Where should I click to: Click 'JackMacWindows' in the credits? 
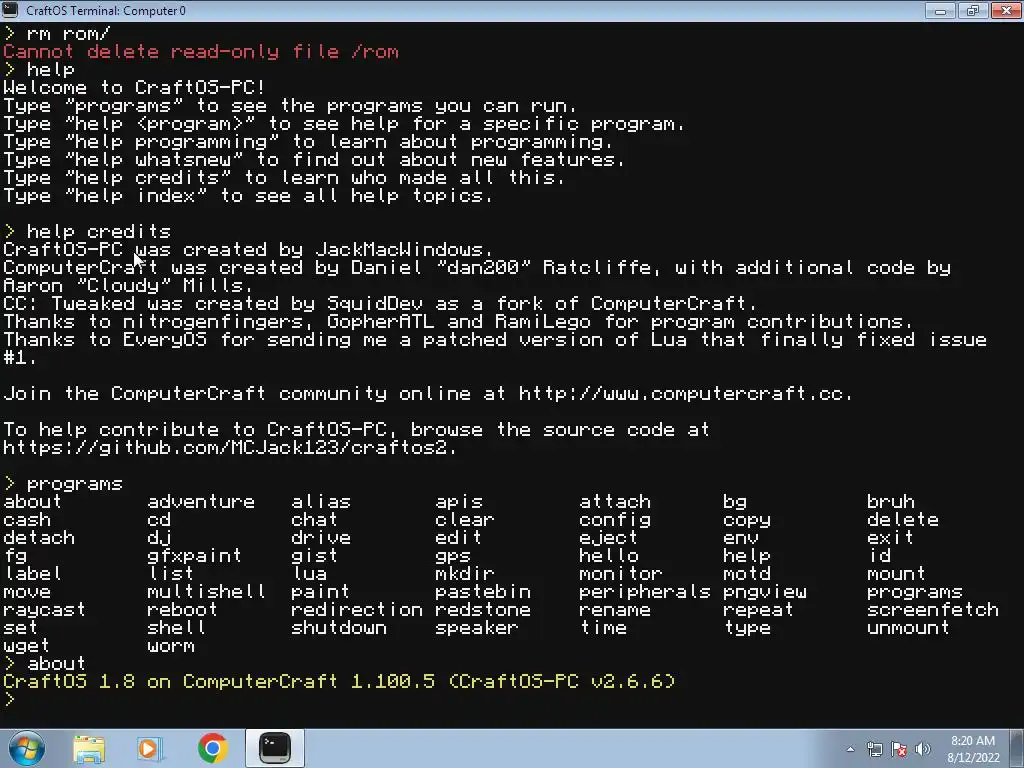399,250
